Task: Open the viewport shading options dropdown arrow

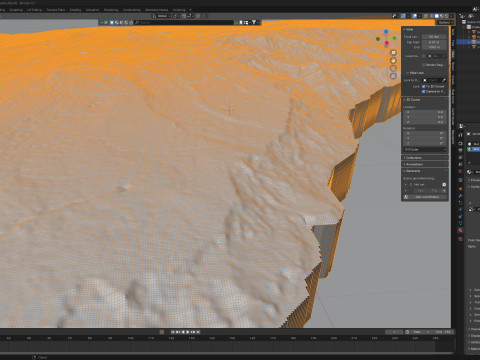Action: point(452,16)
